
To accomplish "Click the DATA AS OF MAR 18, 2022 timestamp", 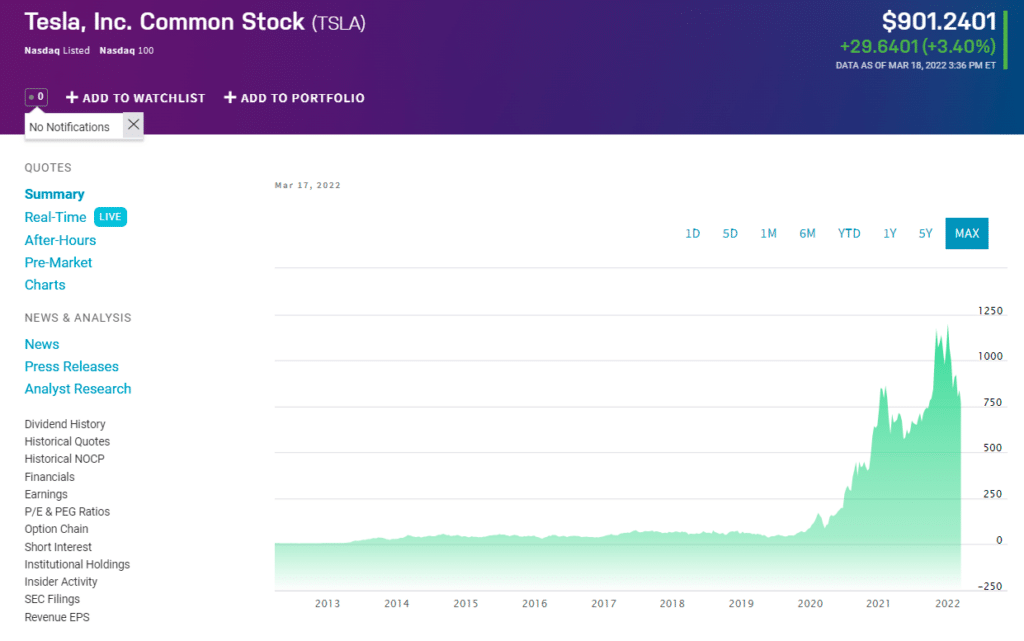I will [x=916, y=65].
